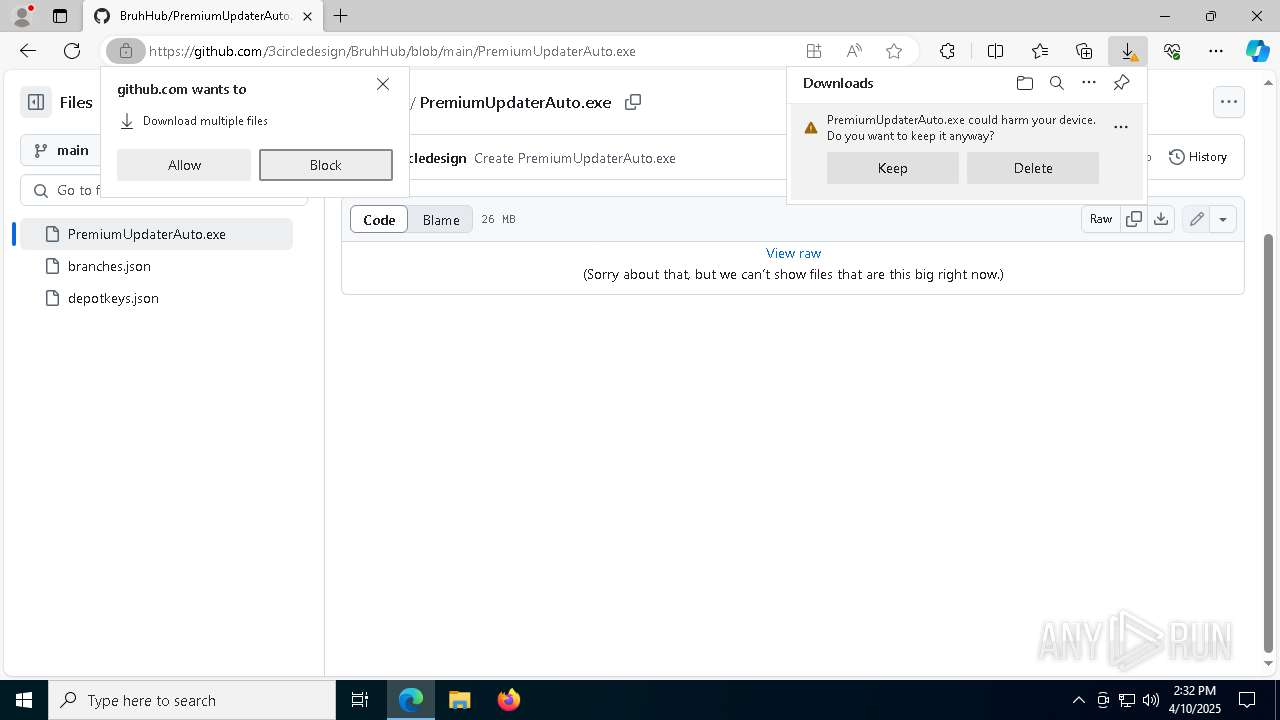Open Task View on taskbar
Image resolution: width=1280 pixels, height=720 pixels.
[360, 700]
